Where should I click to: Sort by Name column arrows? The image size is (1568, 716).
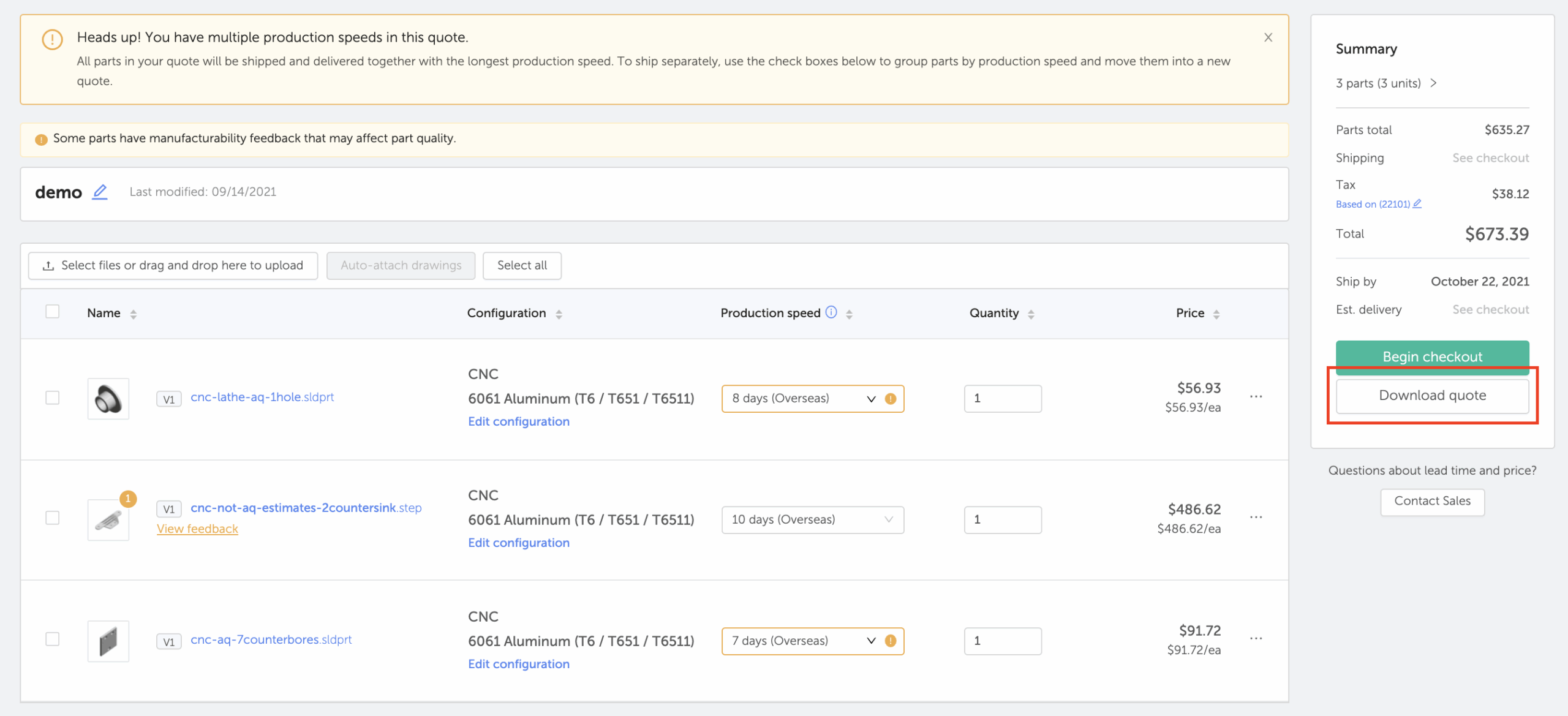click(134, 314)
